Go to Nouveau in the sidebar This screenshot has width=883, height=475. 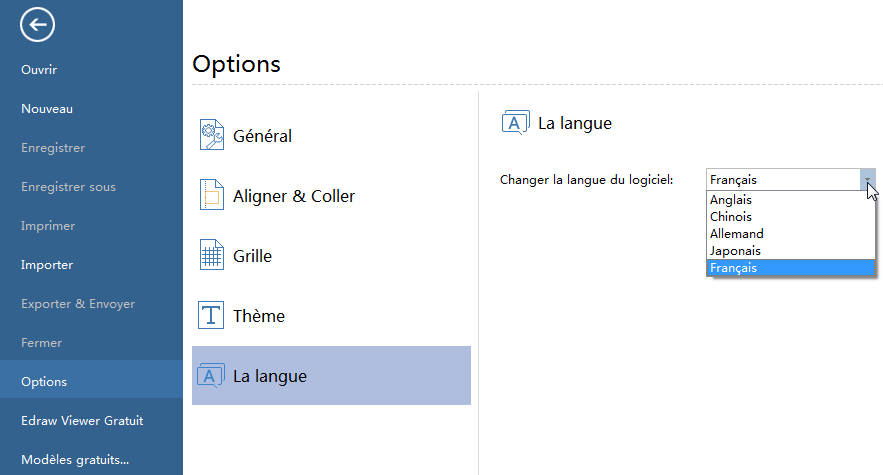[x=47, y=109]
